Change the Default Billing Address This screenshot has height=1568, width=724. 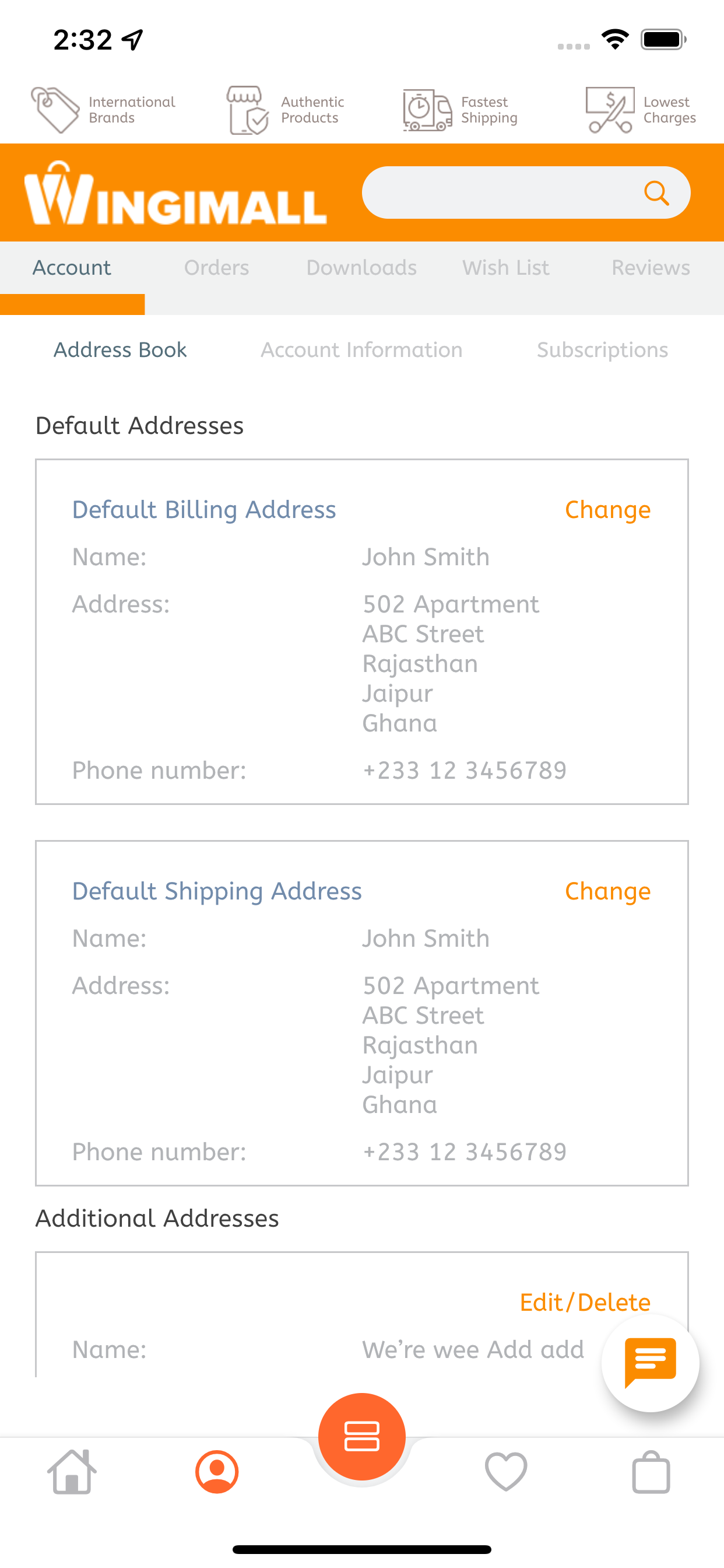click(607, 510)
